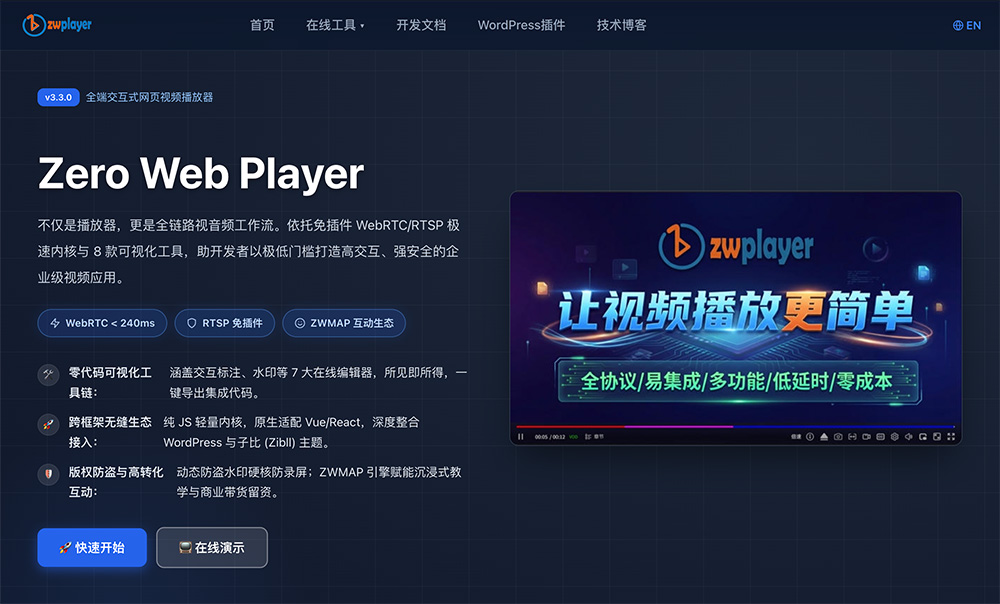1000x604 pixels.
Task: Open the 开发文档 navigation item
Action: point(421,25)
